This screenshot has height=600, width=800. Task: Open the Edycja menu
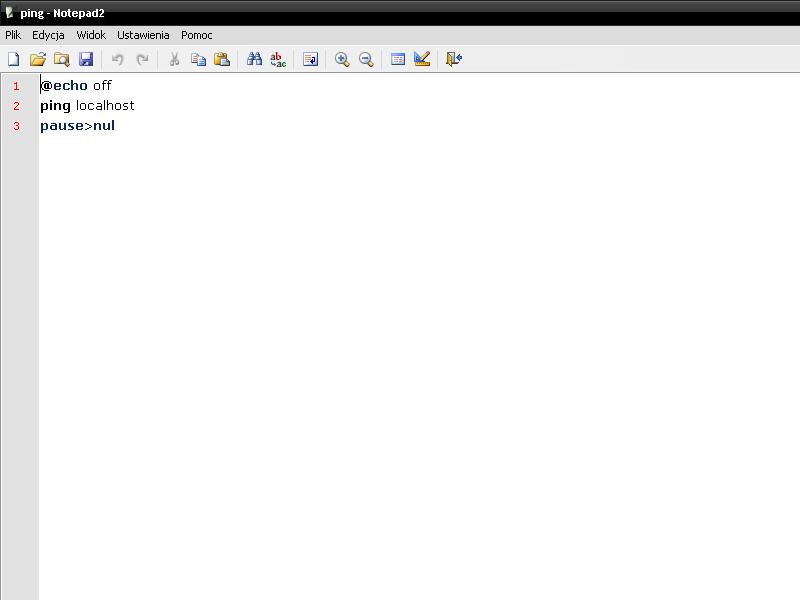48,35
